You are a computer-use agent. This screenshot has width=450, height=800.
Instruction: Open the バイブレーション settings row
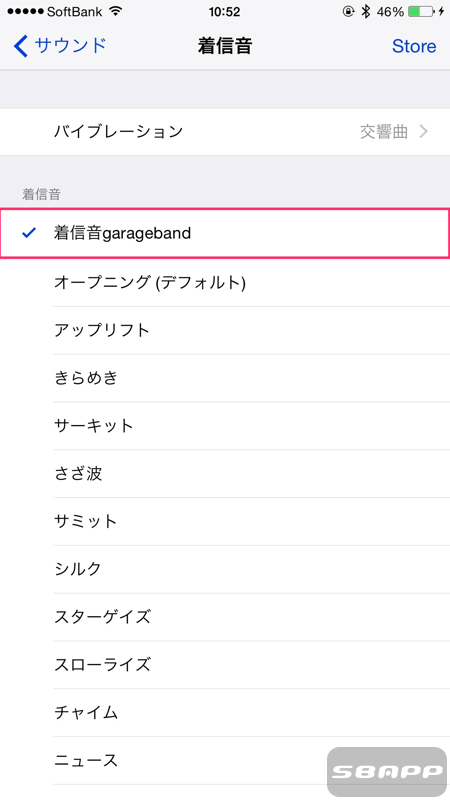coord(225,132)
